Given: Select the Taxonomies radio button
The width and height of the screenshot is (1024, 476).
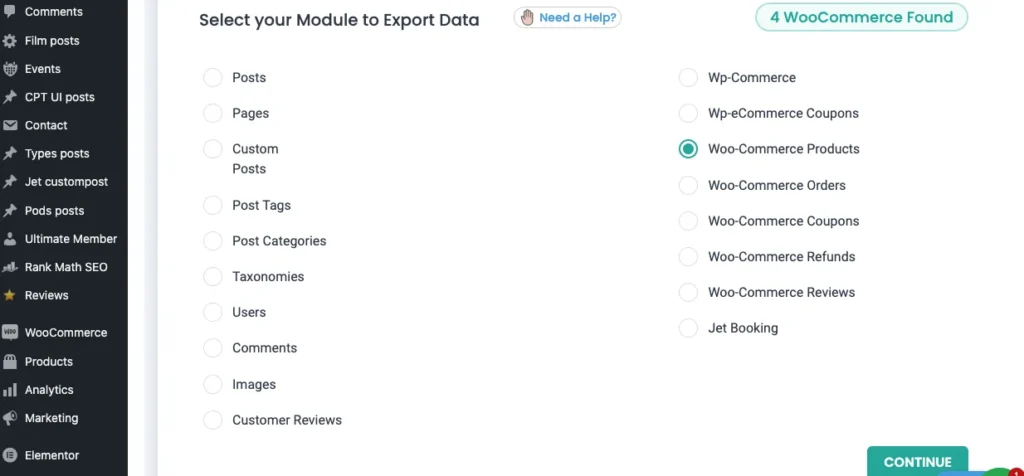Looking at the screenshot, I should [x=212, y=277].
